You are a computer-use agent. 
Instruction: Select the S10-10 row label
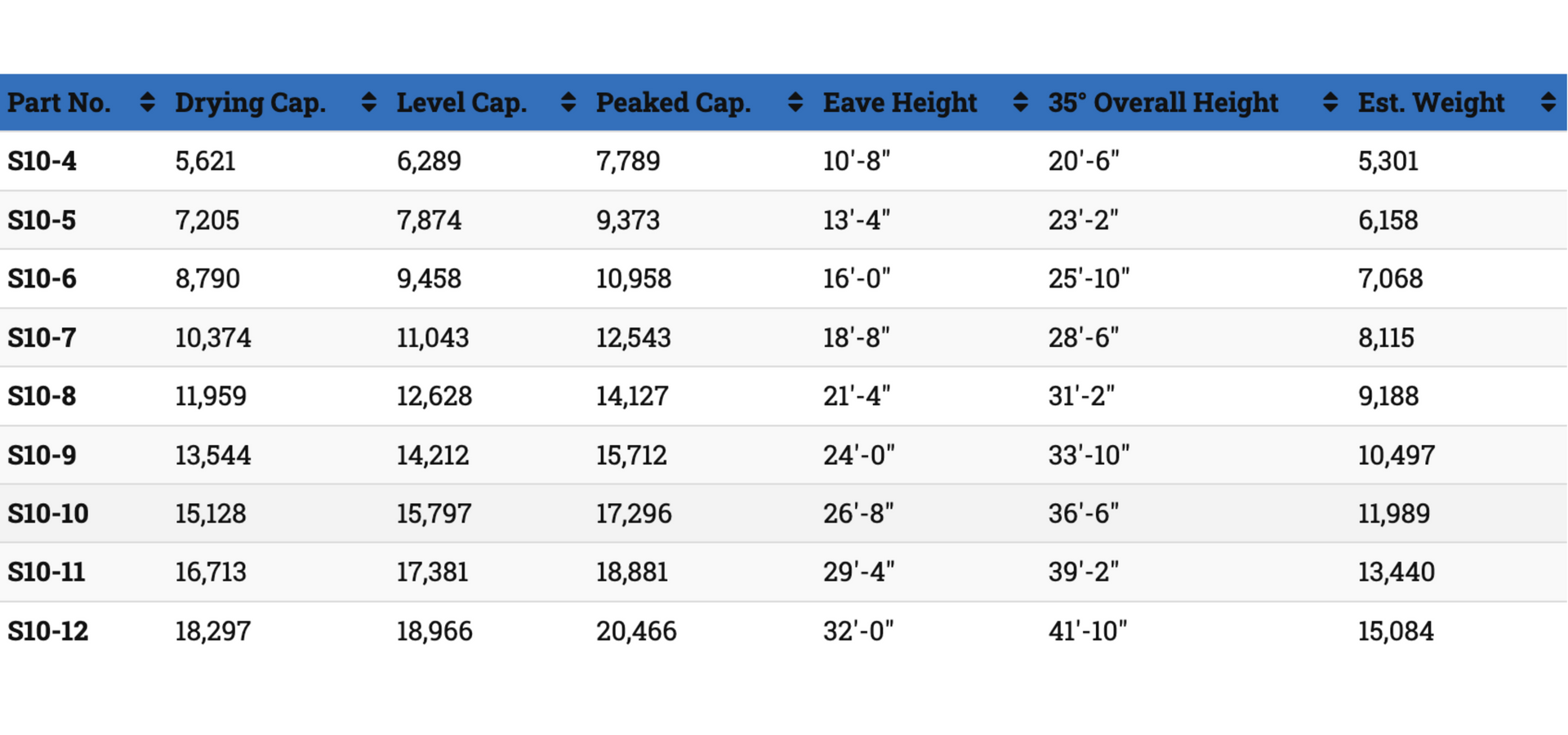(x=48, y=514)
